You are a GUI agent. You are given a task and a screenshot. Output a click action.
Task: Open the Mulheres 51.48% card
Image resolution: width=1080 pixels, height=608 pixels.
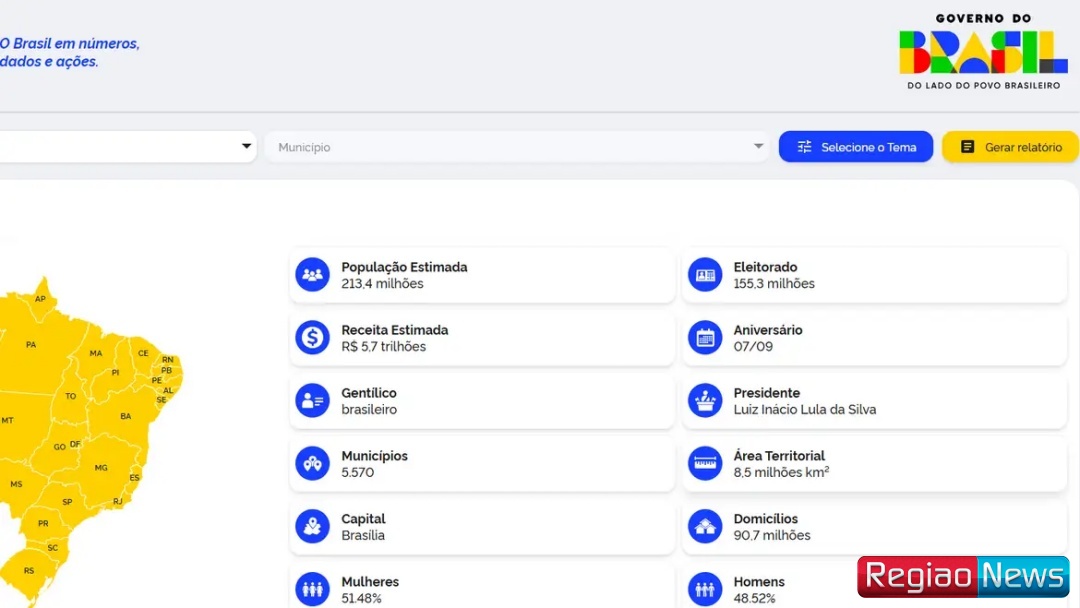coord(482,589)
